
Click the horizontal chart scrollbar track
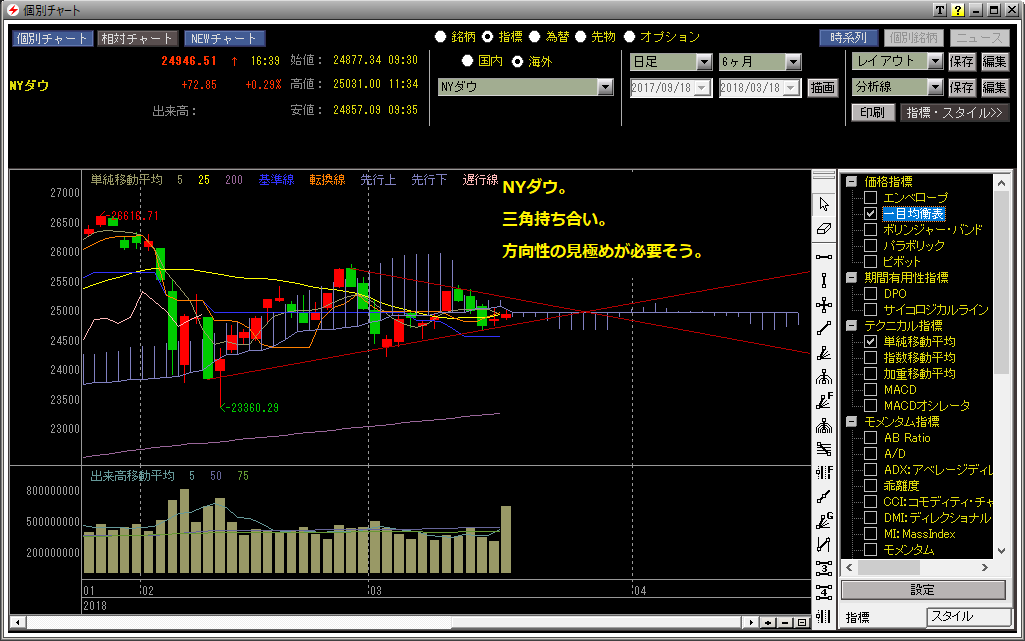[384, 623]
